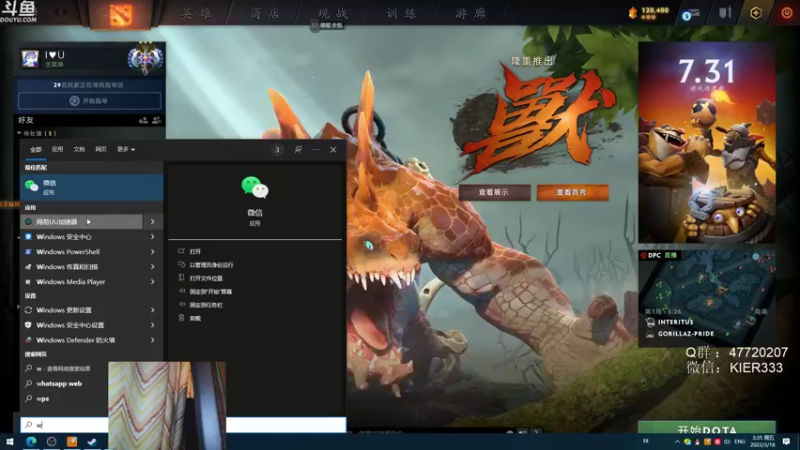The image size is (800, 450).
Task: Click the 查看展示 button under the hero title
Action: coord(494,192)
